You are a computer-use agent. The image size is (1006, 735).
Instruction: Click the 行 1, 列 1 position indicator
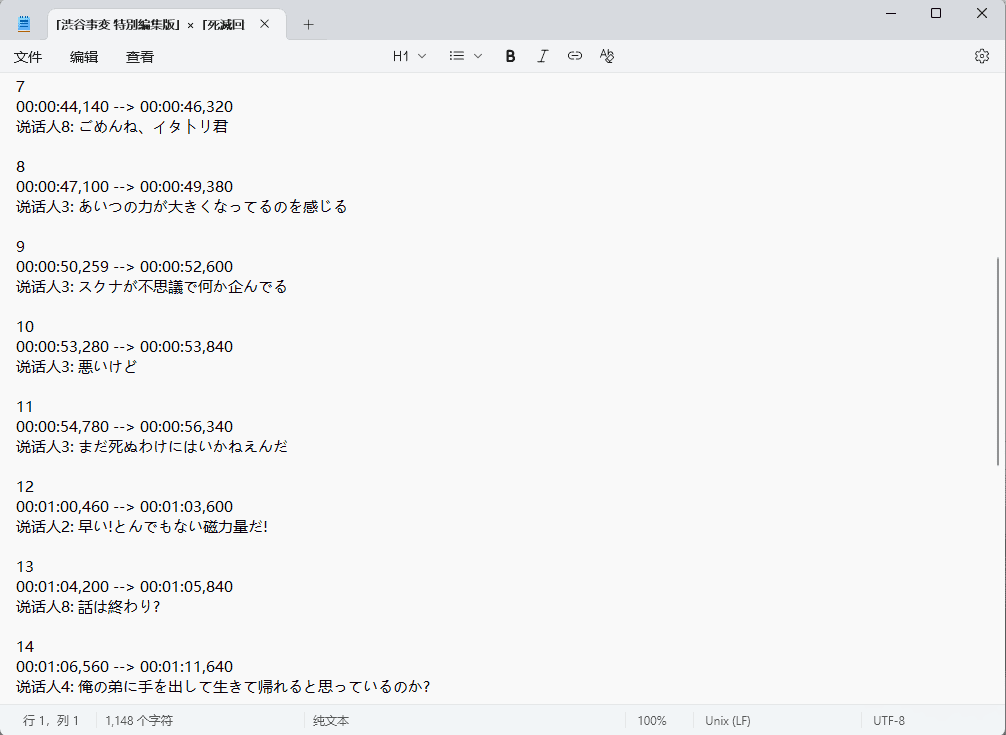[51, 720]
